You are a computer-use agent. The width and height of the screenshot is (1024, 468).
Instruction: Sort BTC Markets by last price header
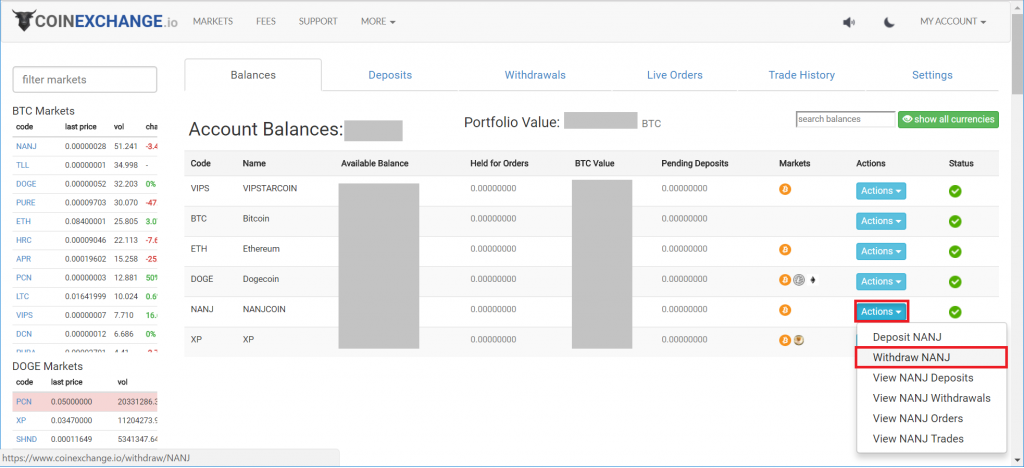pyautogui.click(x=80, y=127)
